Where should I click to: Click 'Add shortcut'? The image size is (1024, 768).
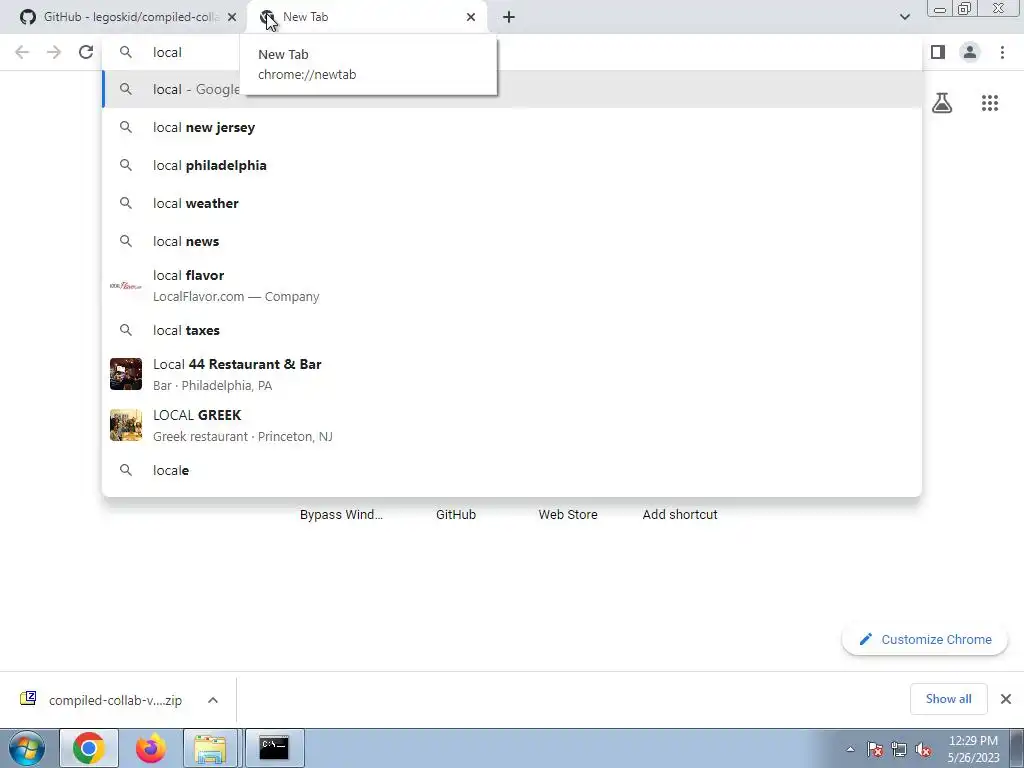(680, 515)
